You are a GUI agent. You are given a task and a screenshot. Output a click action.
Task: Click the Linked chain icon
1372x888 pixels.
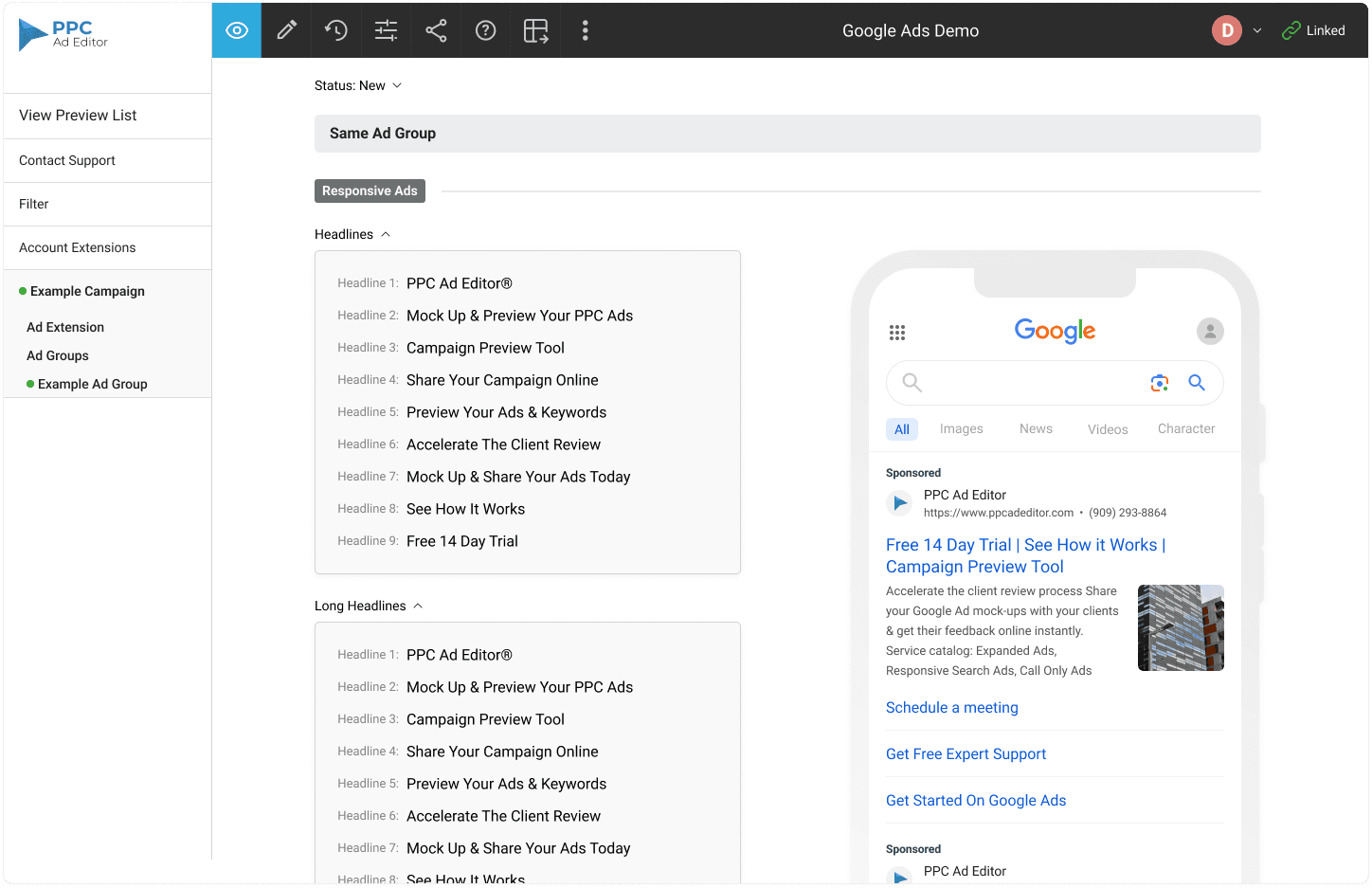[1291, 30]
